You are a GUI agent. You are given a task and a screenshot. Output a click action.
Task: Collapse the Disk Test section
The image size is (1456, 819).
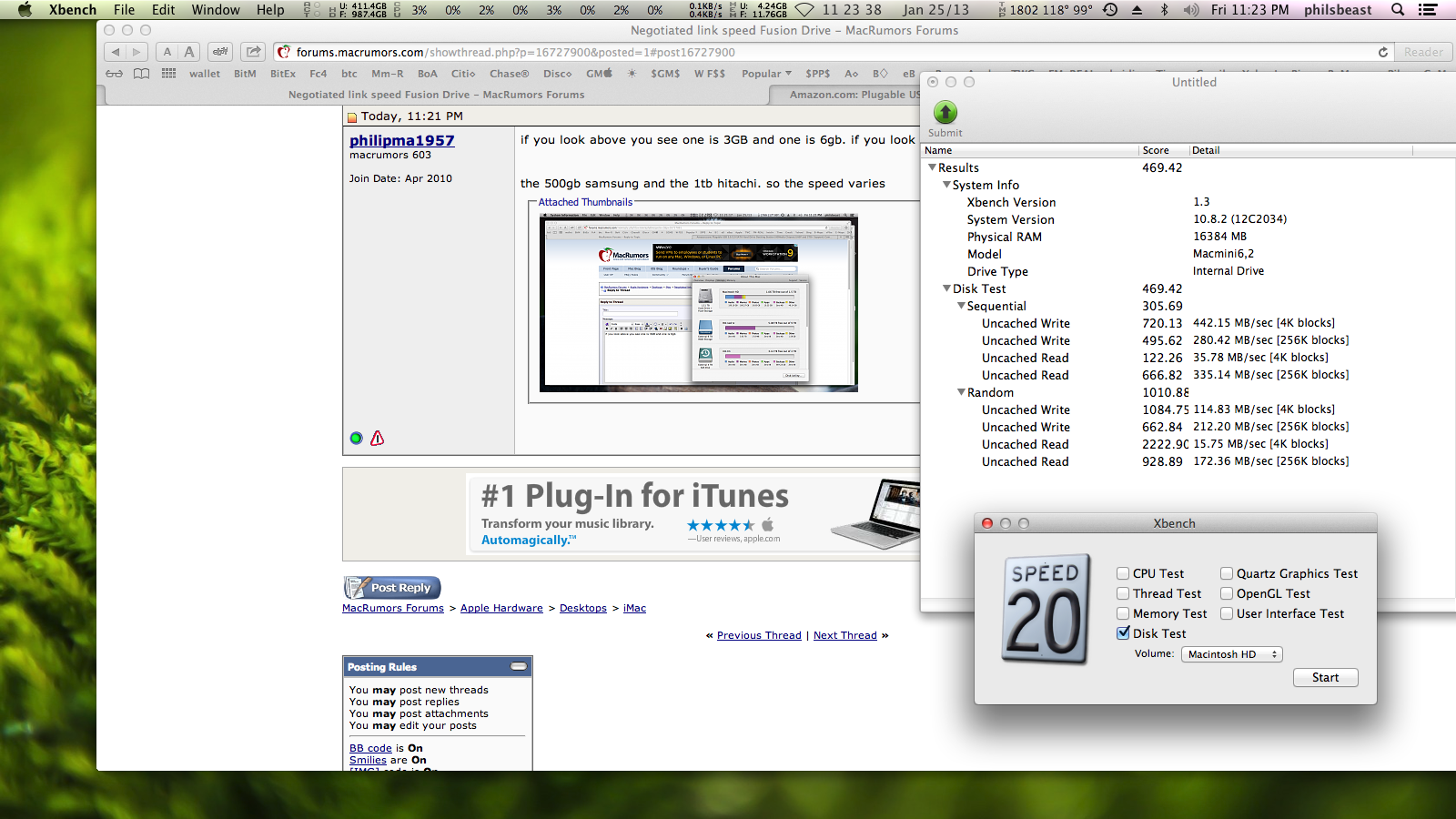[x=946, y=288]
